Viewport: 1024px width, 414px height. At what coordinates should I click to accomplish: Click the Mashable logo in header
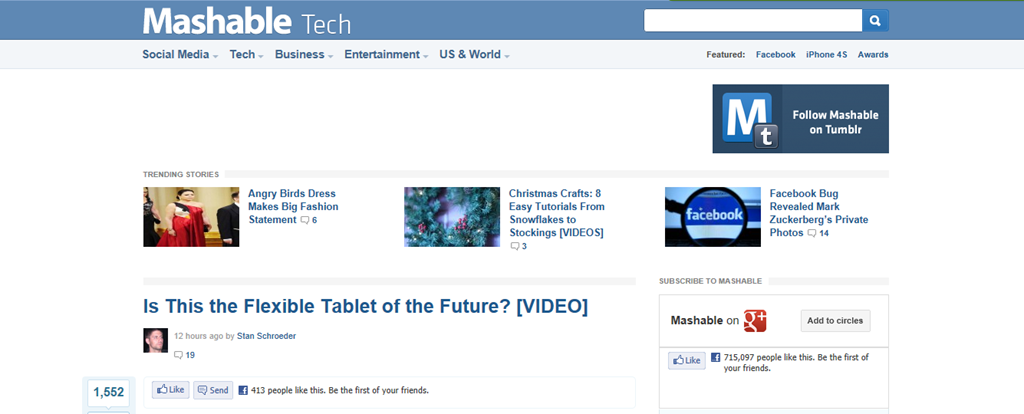click(216, 21)
